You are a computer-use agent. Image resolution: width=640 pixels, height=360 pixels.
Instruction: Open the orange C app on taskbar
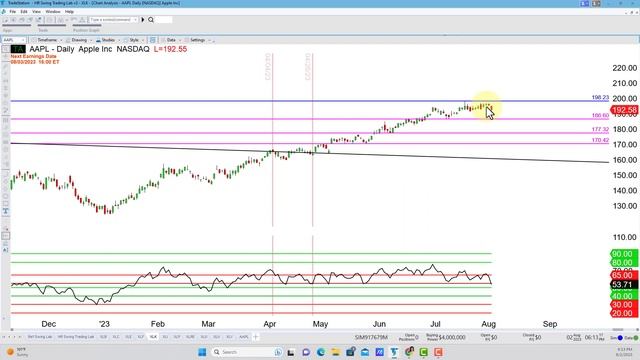pos(438,352)
